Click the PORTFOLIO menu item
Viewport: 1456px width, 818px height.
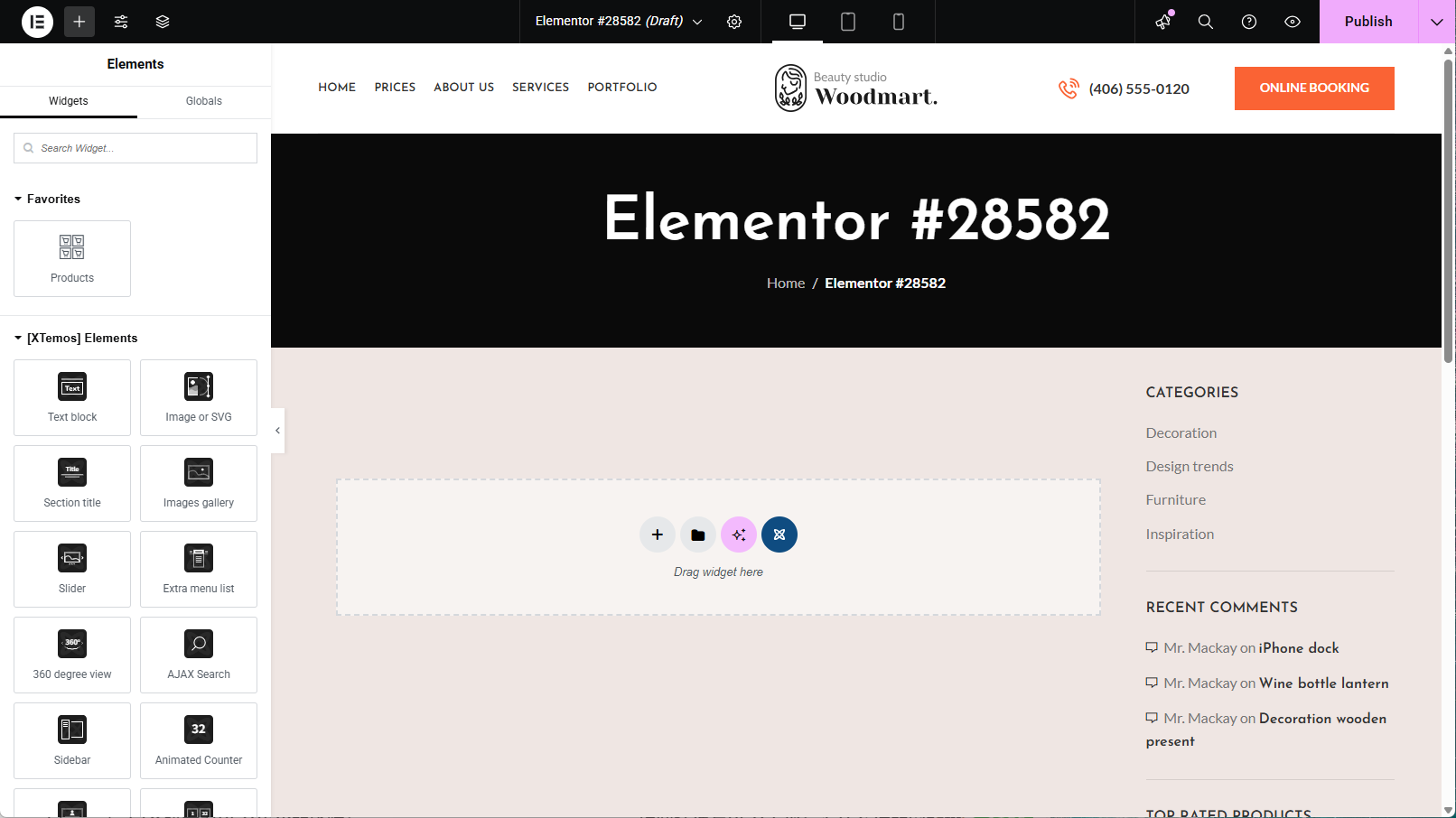(x=621, y=87)
